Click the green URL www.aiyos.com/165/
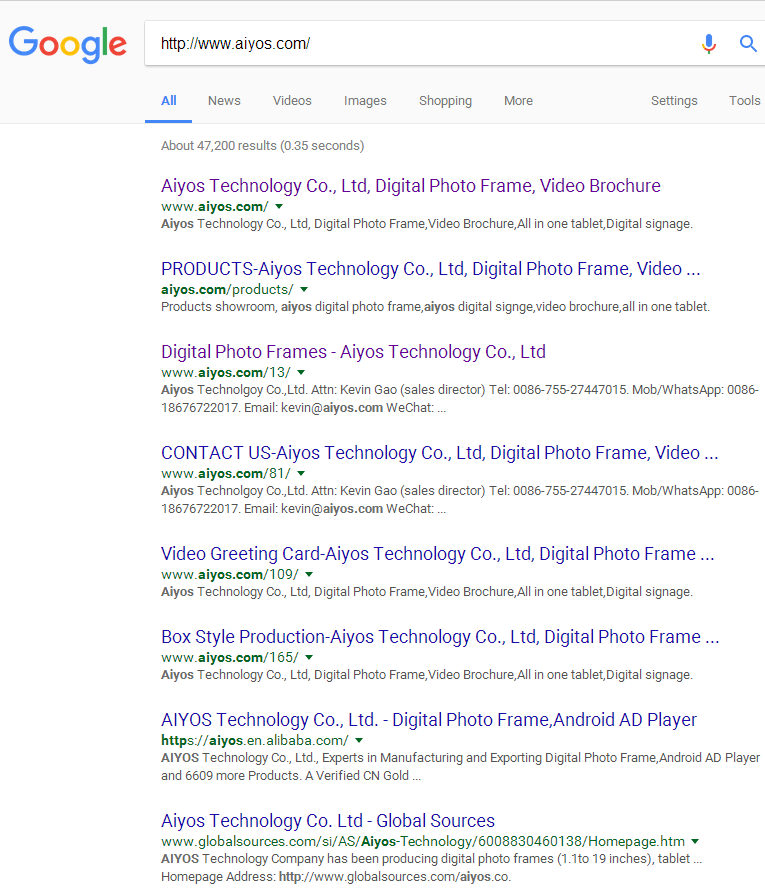The width and height of the screenshot is (765, 891). pyautogui.click(x=230, y=658)
